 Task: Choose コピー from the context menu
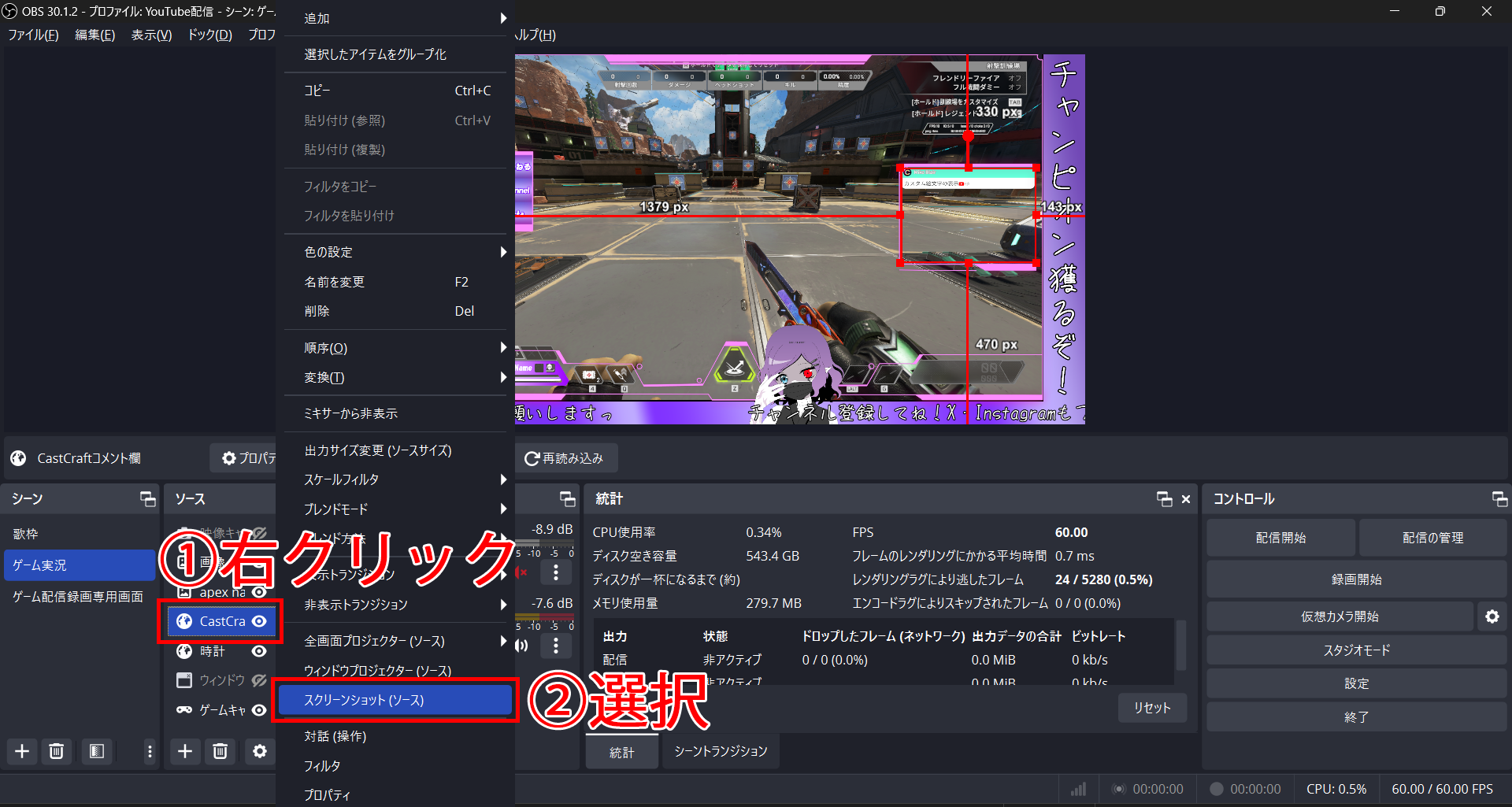coord(395,91)
